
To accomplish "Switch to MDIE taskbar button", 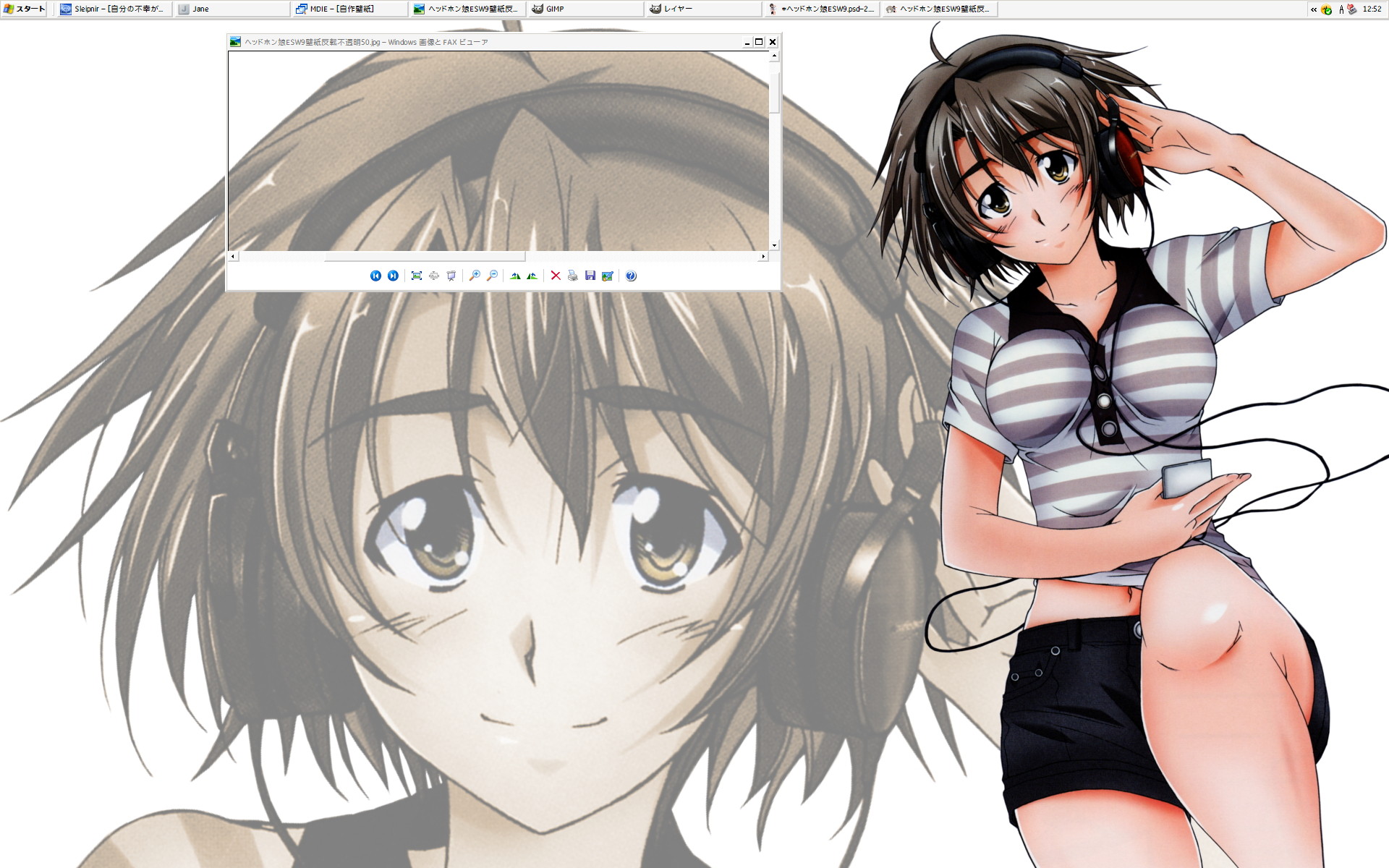I will click(349, 9).
